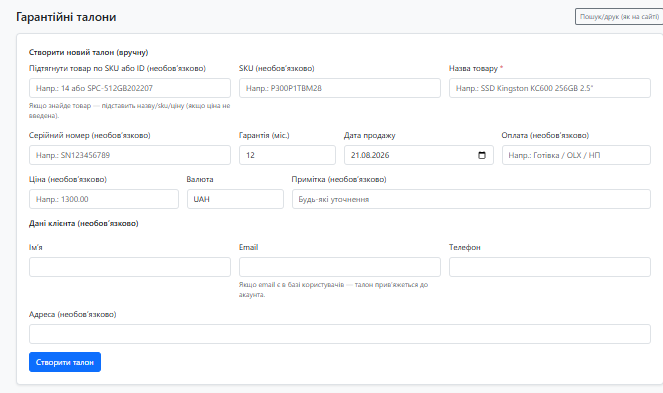Click the hint text about email в базі користувачів
The height and width of the screenshot is (393, 663).
[333, 289]
